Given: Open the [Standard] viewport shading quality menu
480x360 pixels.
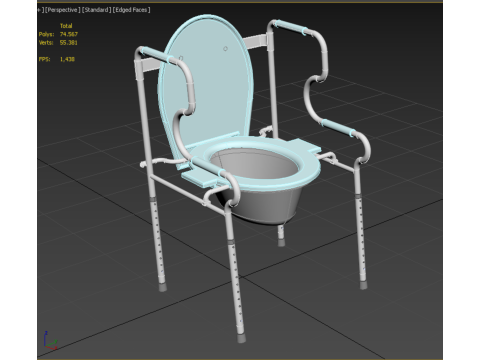Looking at the screenshot, I should pyautogui.click(x=96, y=10).
